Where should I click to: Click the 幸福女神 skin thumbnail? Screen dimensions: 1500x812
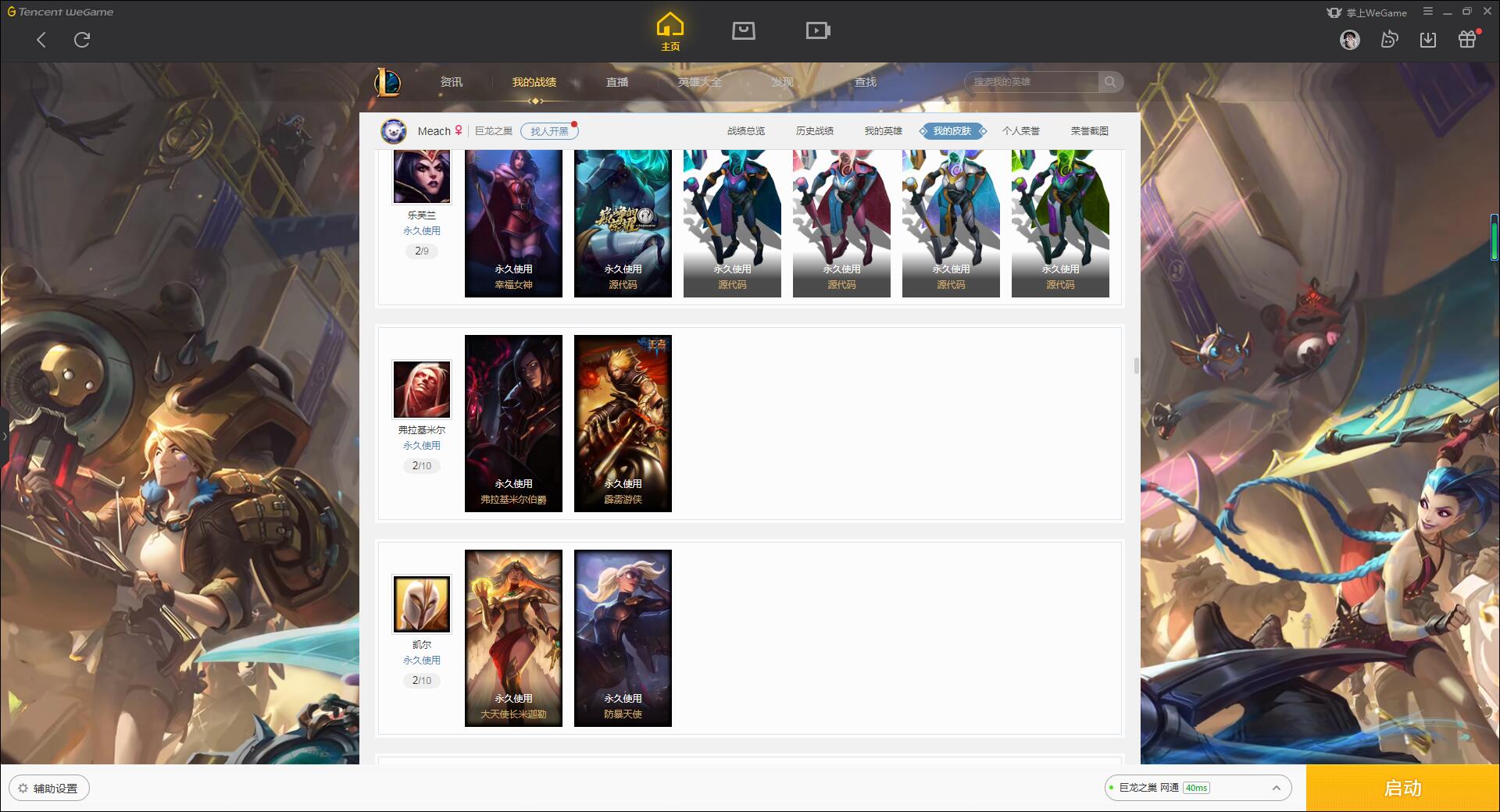pos(513,223)
